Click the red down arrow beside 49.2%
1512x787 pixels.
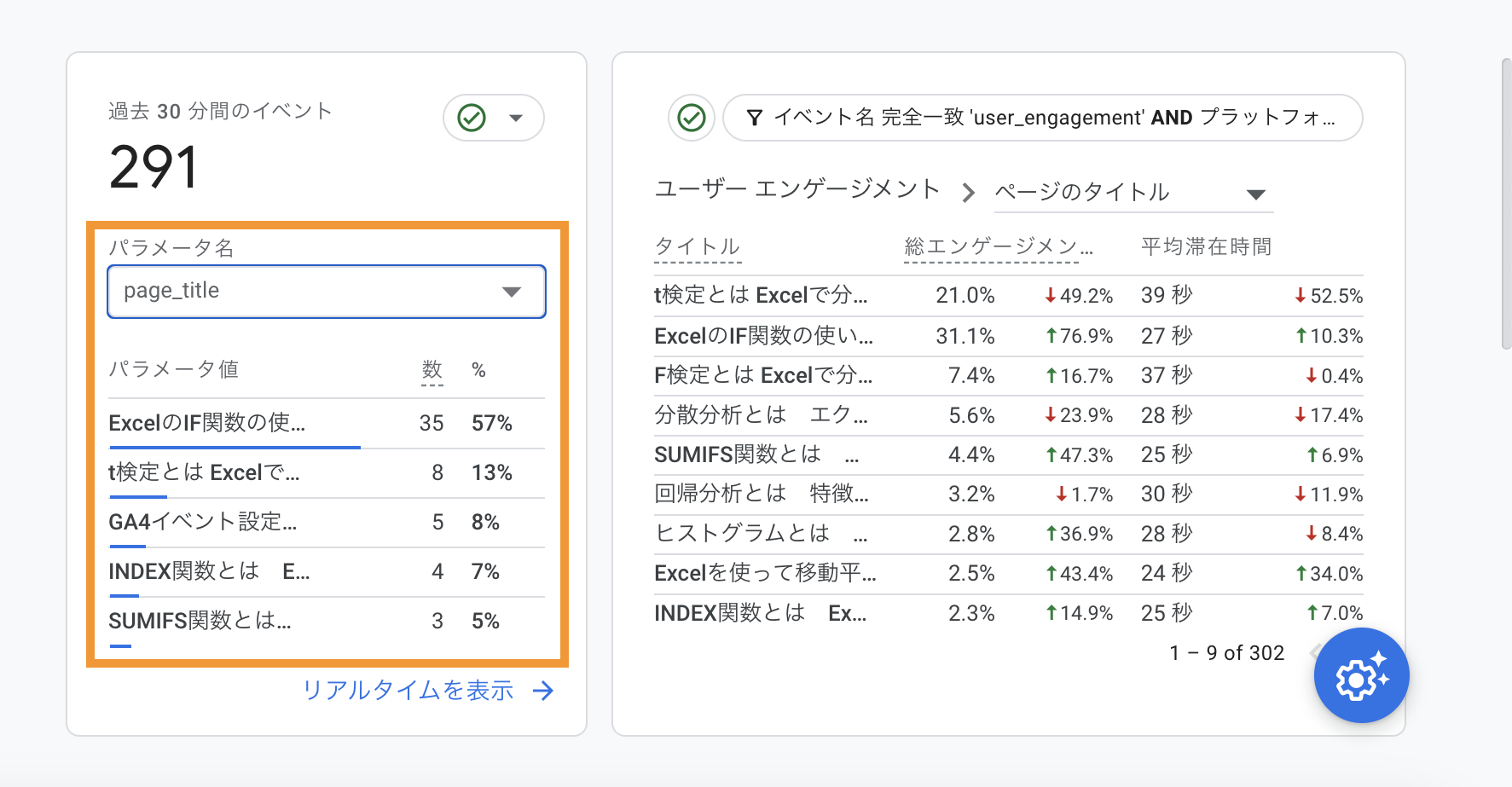1051,295
